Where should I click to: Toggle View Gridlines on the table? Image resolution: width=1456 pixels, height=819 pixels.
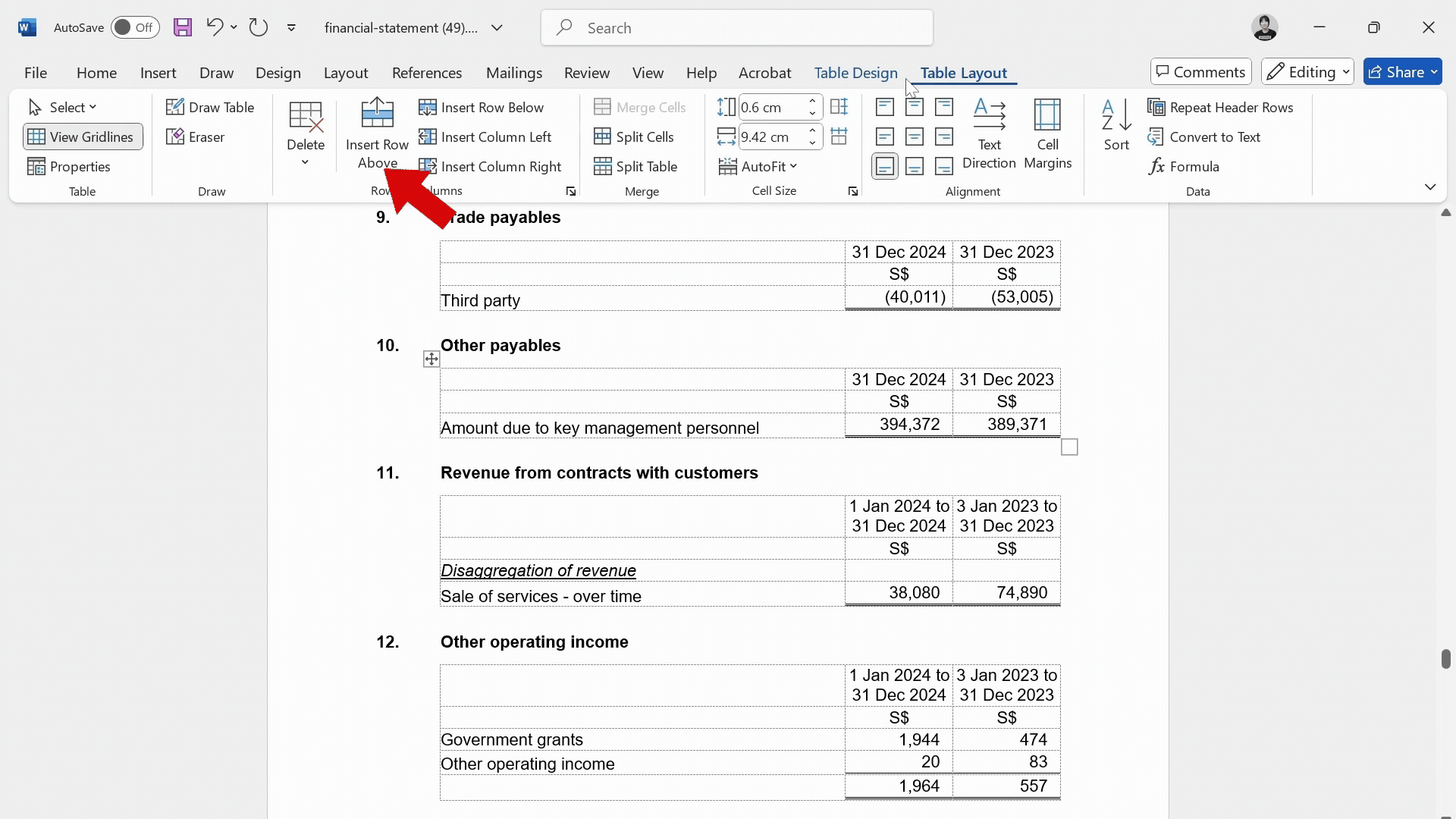pos(82,136)
